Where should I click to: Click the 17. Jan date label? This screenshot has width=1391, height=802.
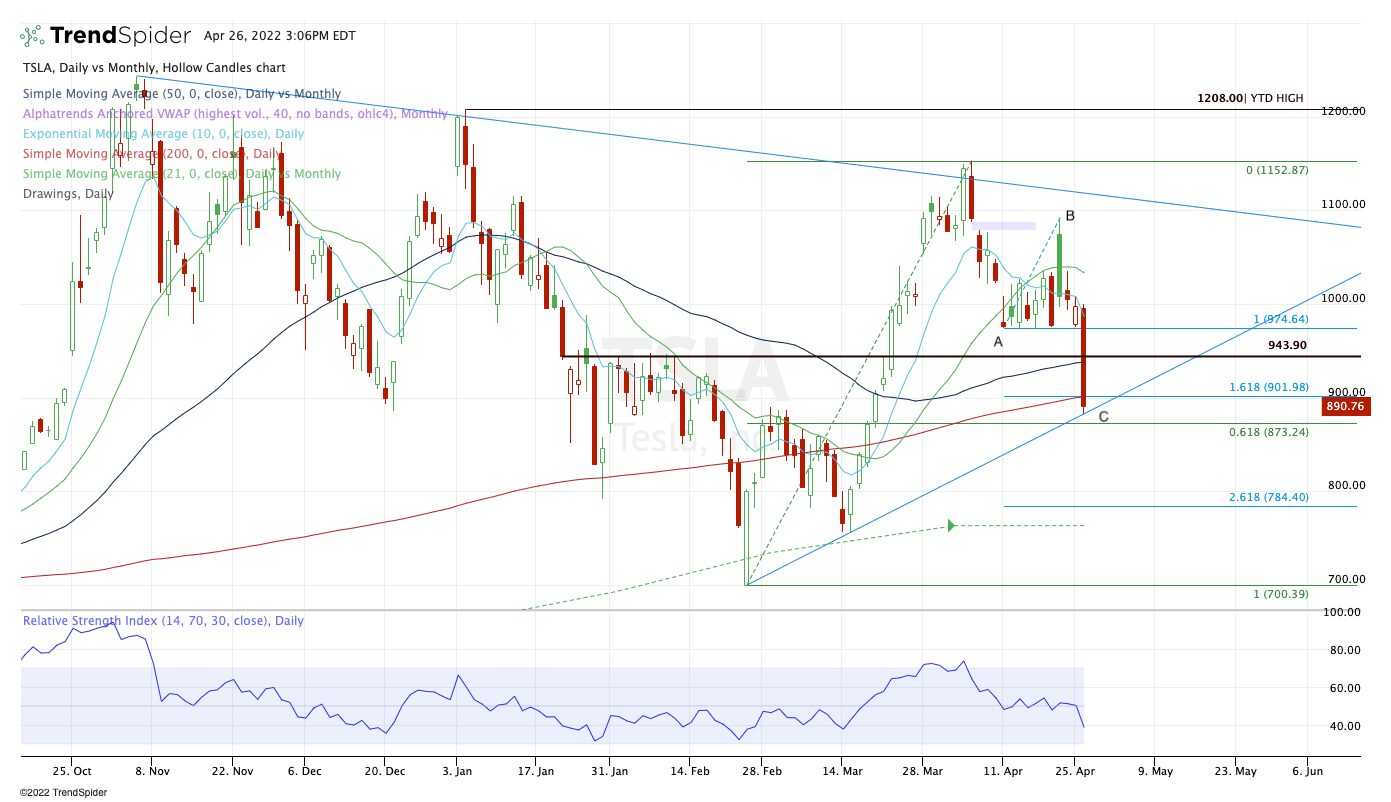click(537, 772)
